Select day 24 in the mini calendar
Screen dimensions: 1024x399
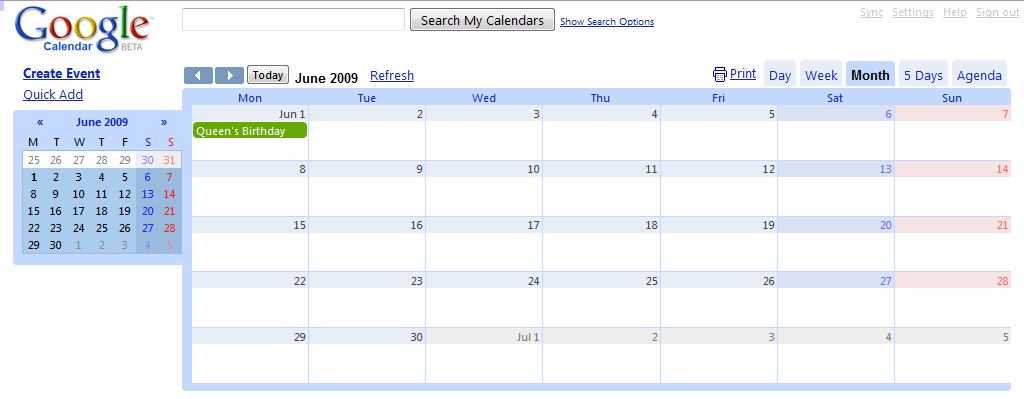click(78, 228)
